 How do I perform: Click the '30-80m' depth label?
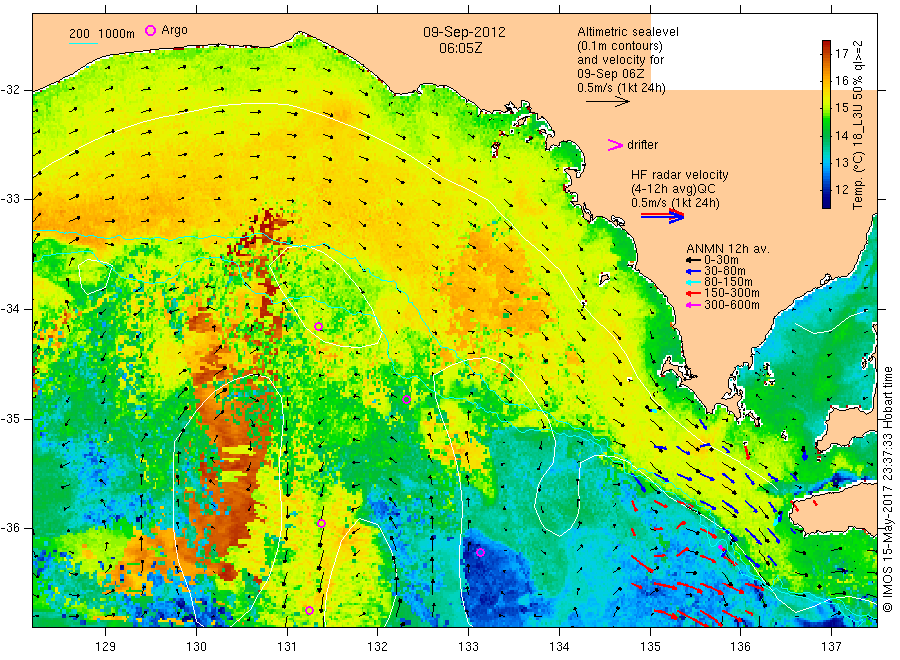[725, 271]
